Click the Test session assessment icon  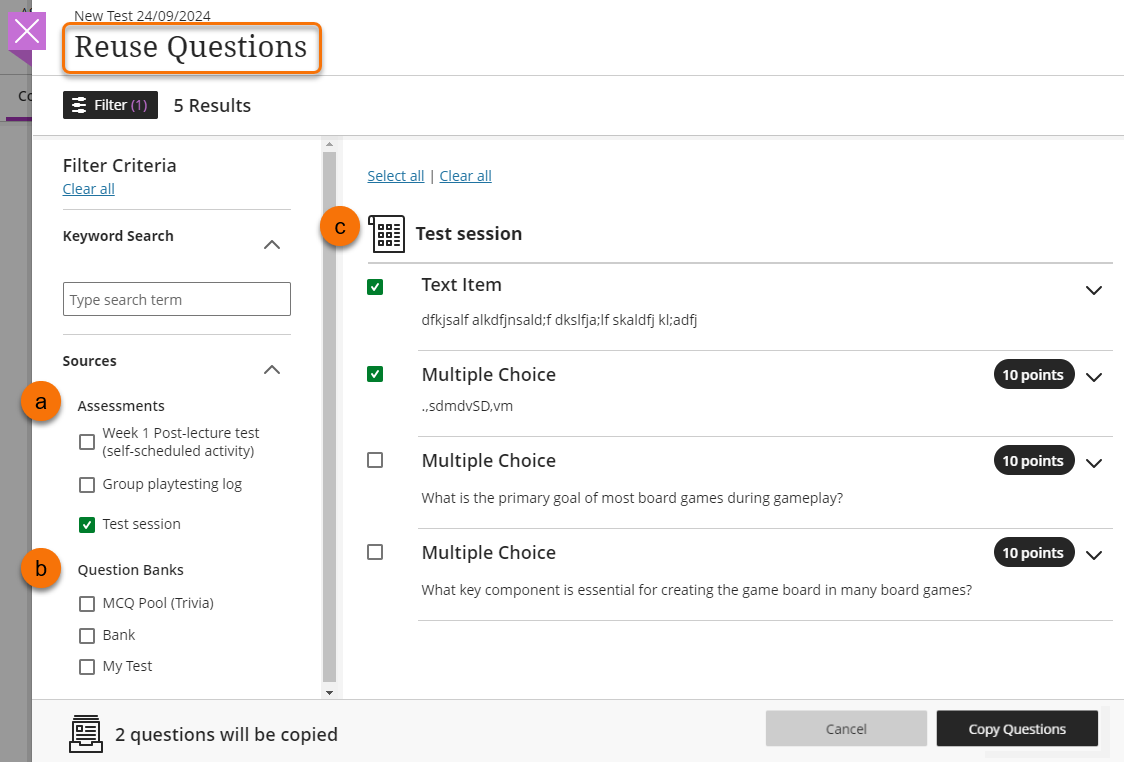pyautogui.click(x=387, y=233)
